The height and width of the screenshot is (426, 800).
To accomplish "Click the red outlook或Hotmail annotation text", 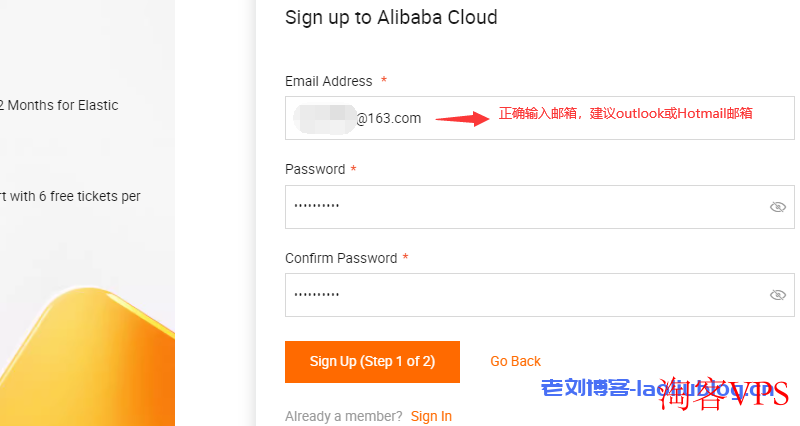I will (x=671, y=113).
